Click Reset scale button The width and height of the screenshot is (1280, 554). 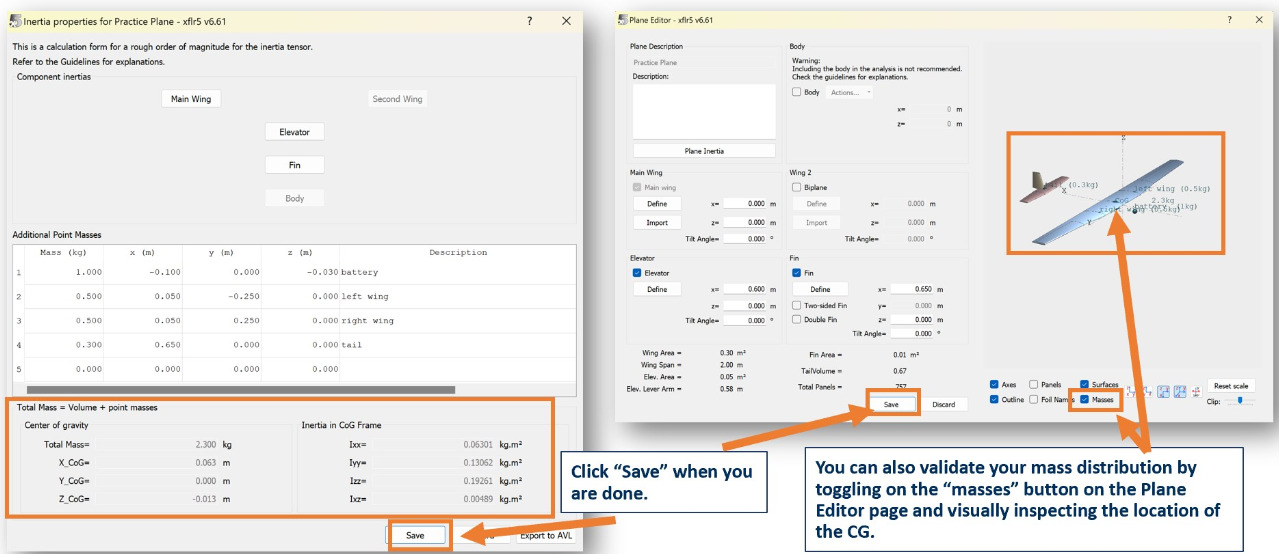pos(1230,386)
